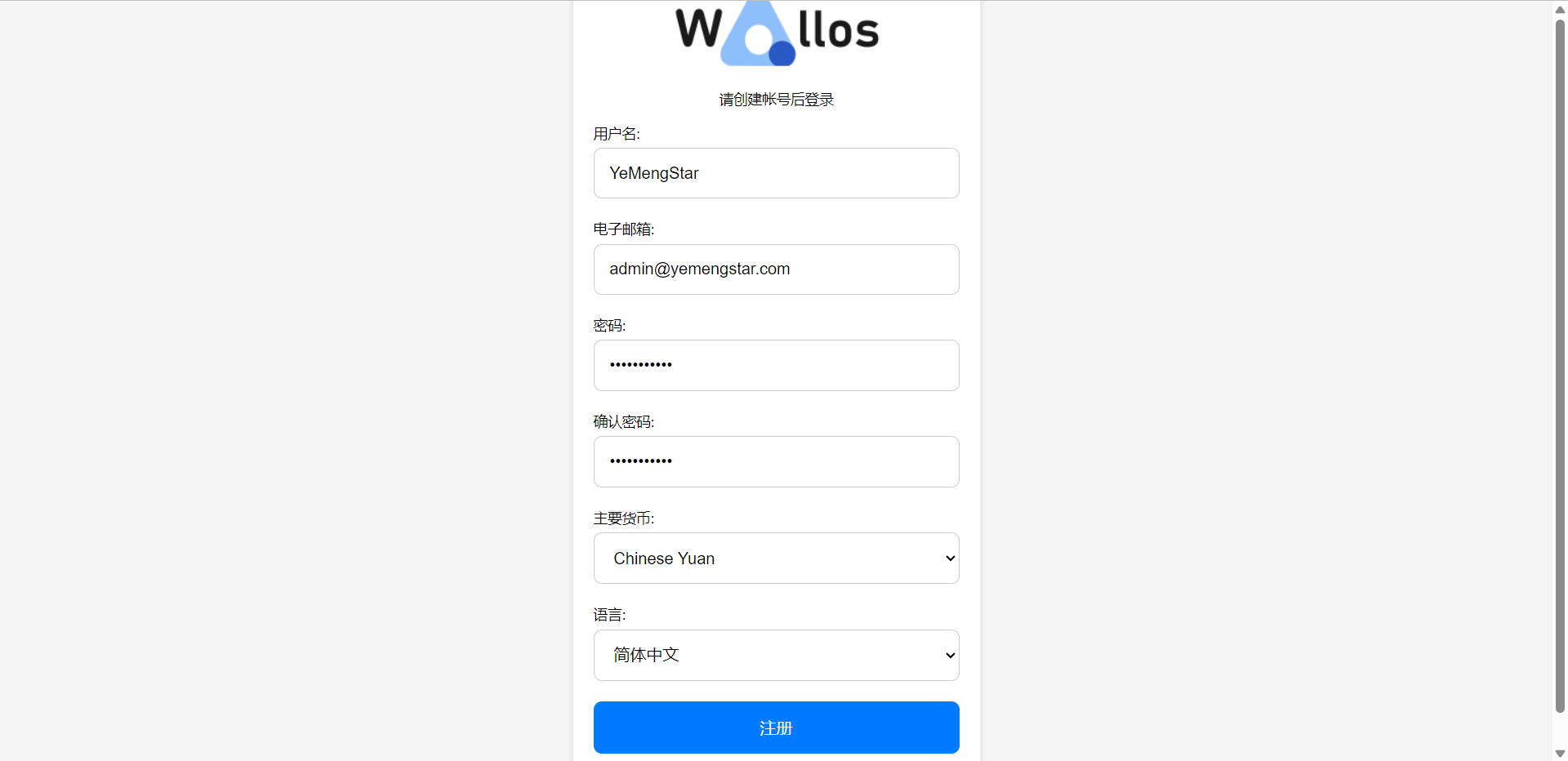Click the 请创建帐号后登录 heading text
This screenshot has width=1568, height=761.
[777, 100]
